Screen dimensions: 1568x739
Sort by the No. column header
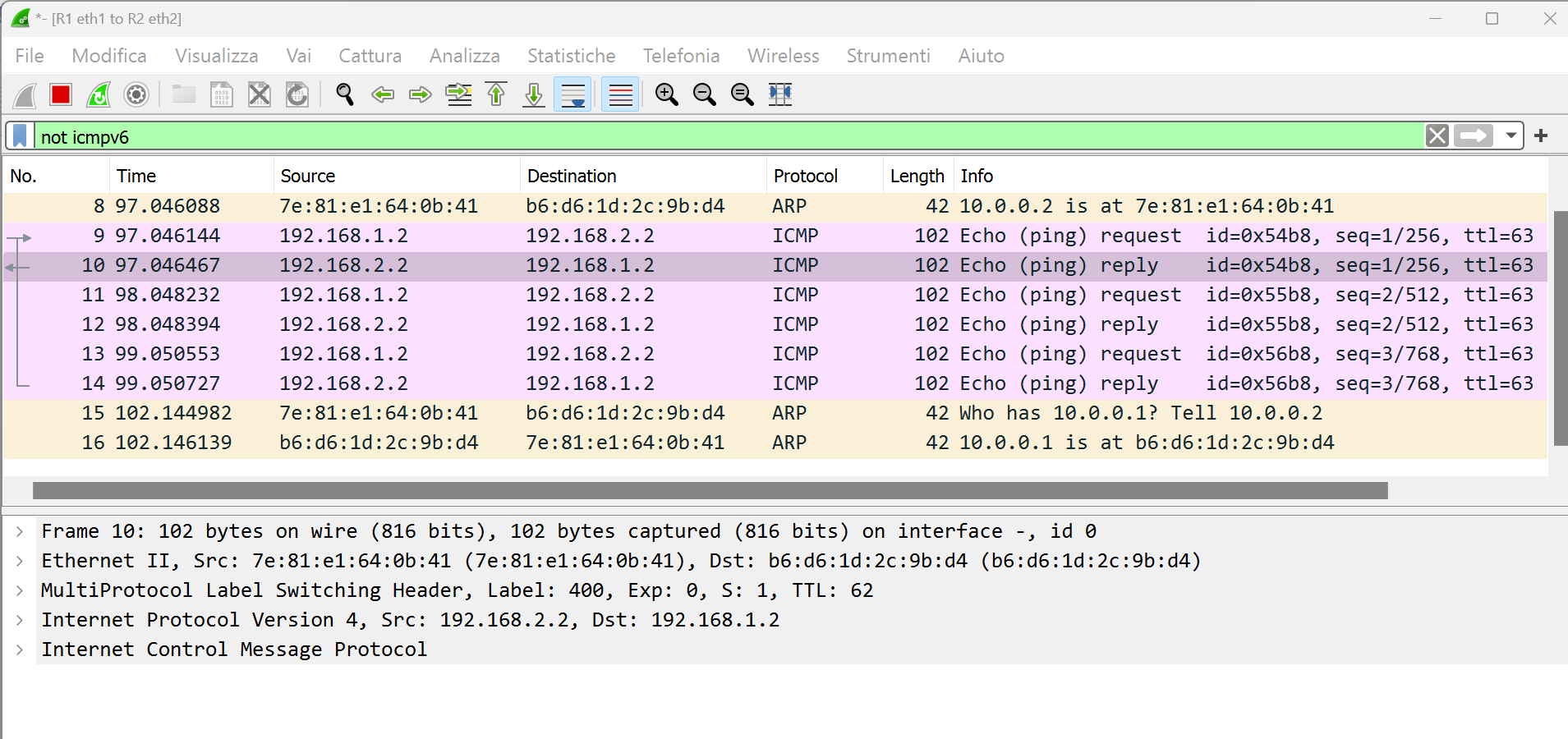point(56,176)
